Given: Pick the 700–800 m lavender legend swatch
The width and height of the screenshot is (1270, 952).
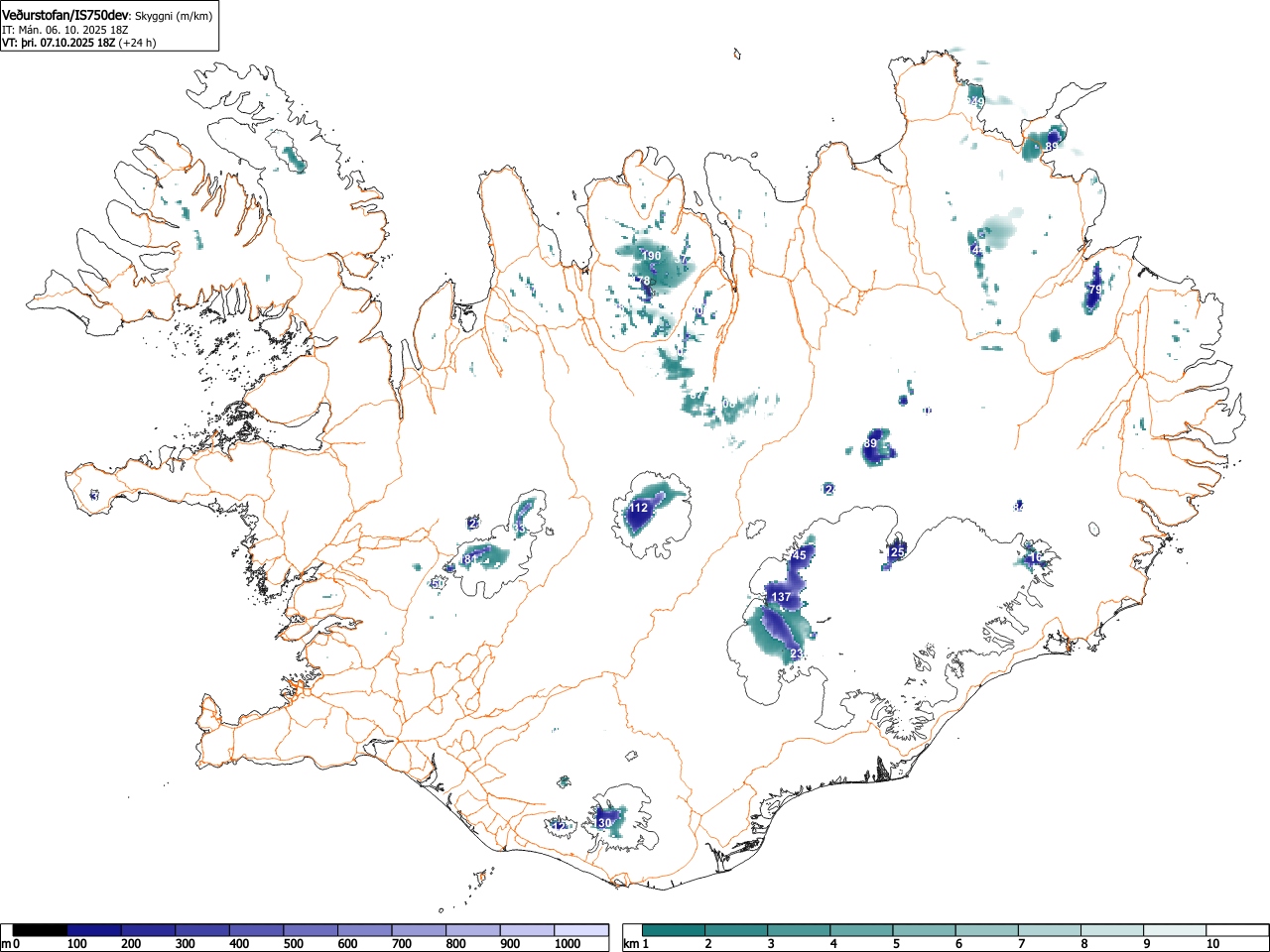Looking at the screenshot, I should pyautogui.click(x=419, y=930).
